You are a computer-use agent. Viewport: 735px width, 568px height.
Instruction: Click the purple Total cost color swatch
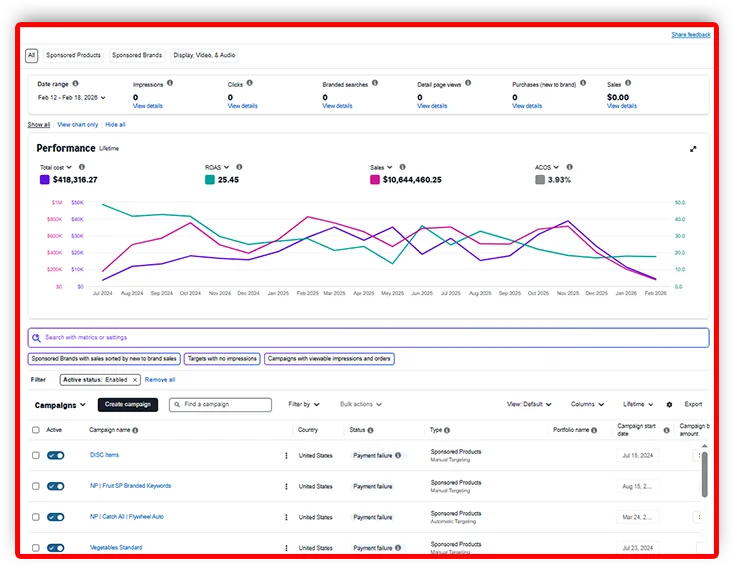pyautogui.click(x=45, y=179)
